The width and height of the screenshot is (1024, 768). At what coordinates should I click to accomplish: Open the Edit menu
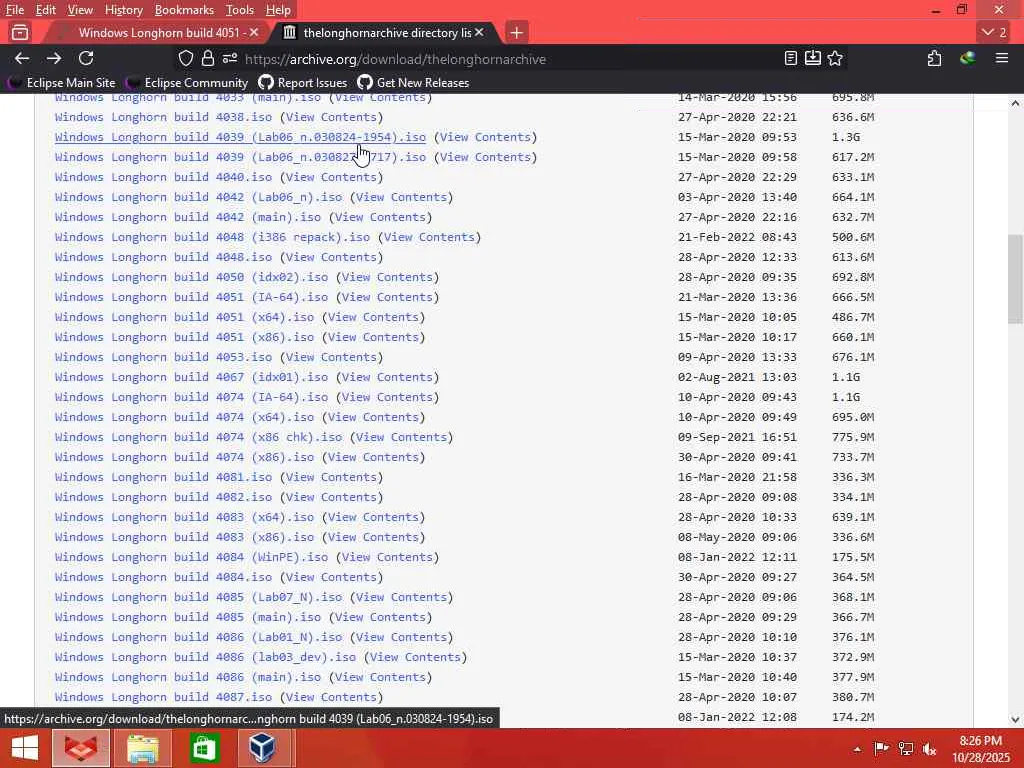point(46,10)
